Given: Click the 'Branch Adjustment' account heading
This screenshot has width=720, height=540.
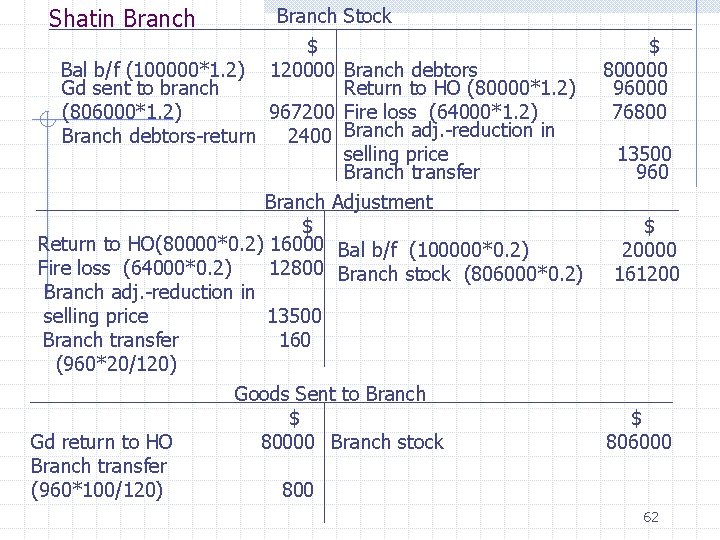Looking at the screenshot, I should [x=349, y=202].
